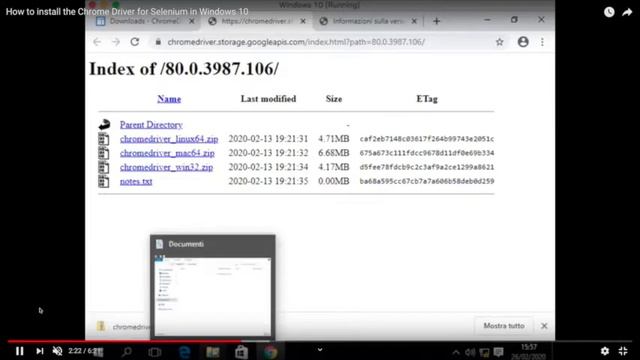Close the https://chromedriver tab
The image size is (640, 360).
click(x=303, y=21)
